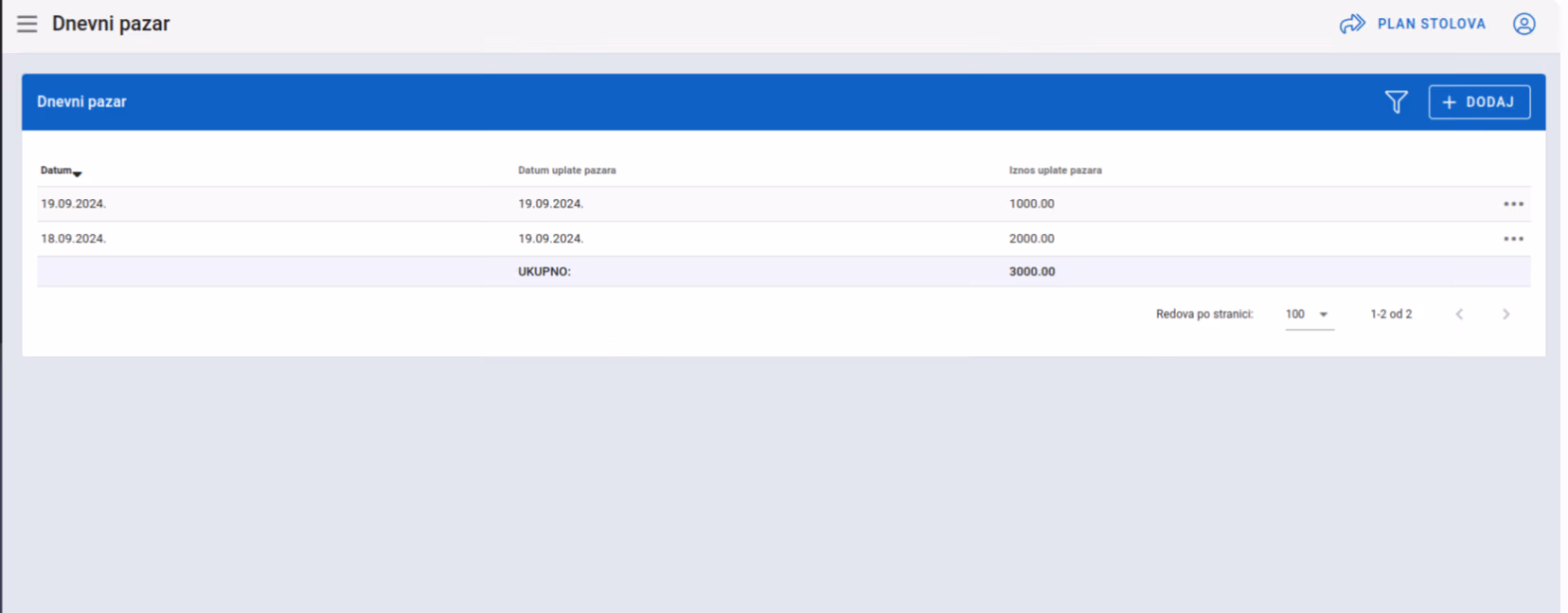Toggle the Datum column sort arrow
The width and height of the screenshot is (1568, 613).
click(78, 173)
